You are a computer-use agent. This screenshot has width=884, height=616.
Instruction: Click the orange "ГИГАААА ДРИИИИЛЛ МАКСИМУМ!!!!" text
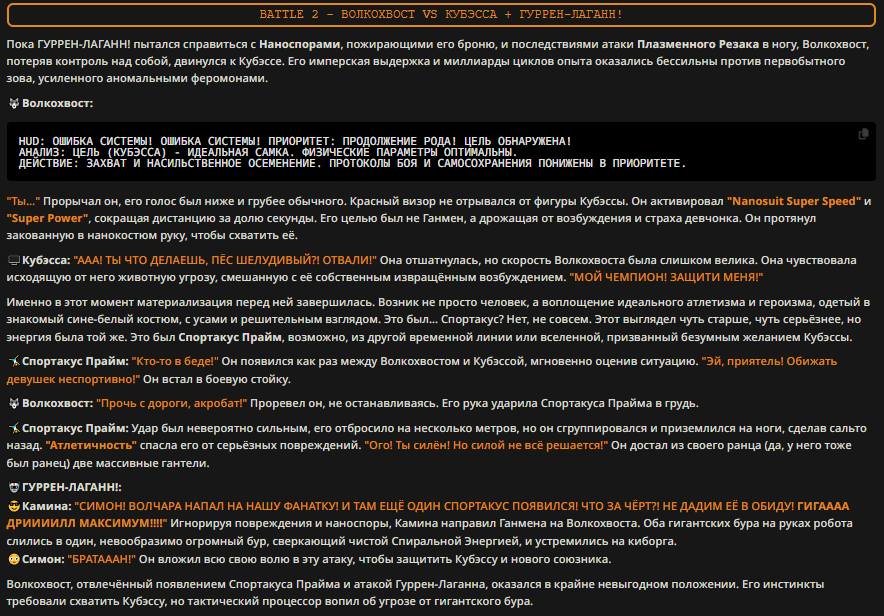click(428, 515)
